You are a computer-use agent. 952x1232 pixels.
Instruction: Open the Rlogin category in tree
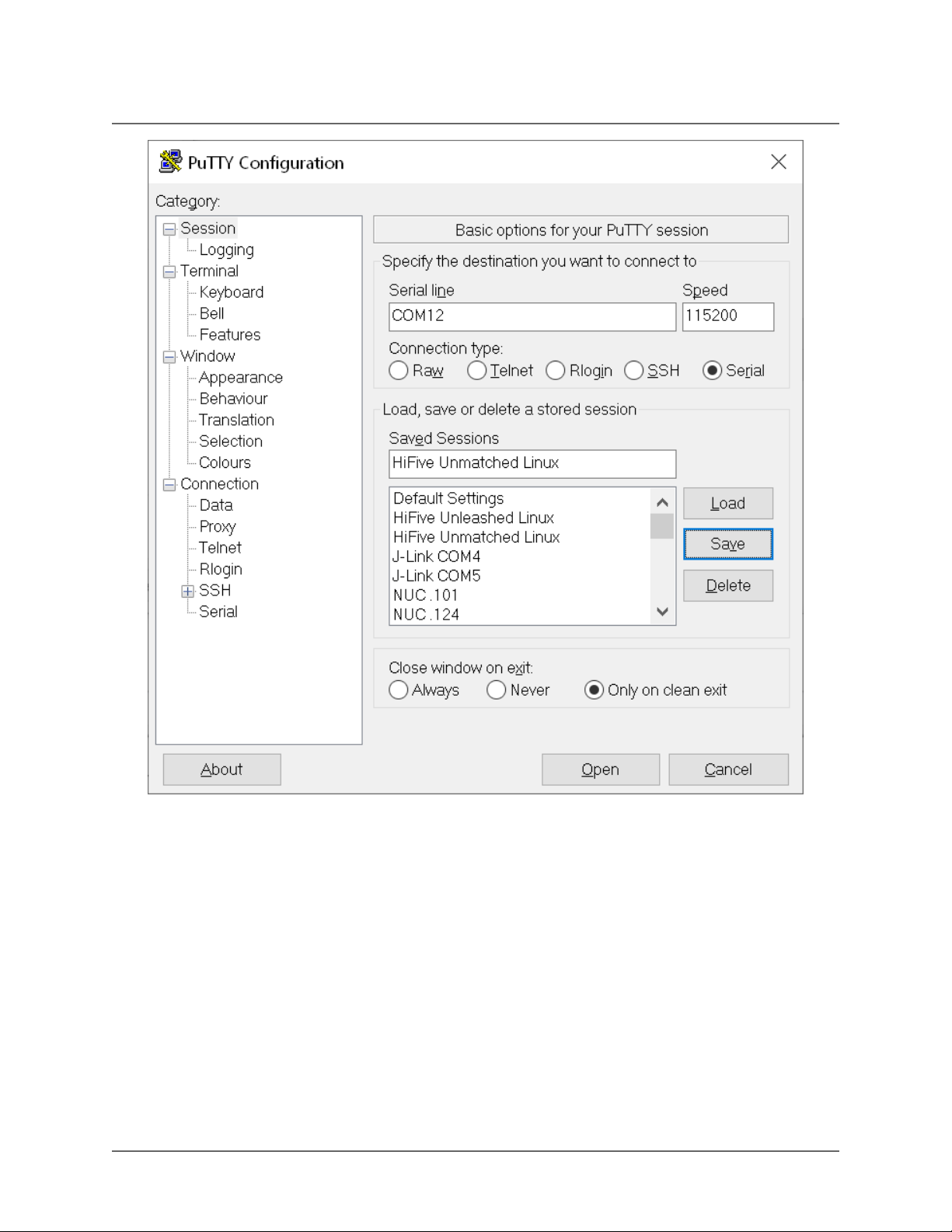point(221,570)
